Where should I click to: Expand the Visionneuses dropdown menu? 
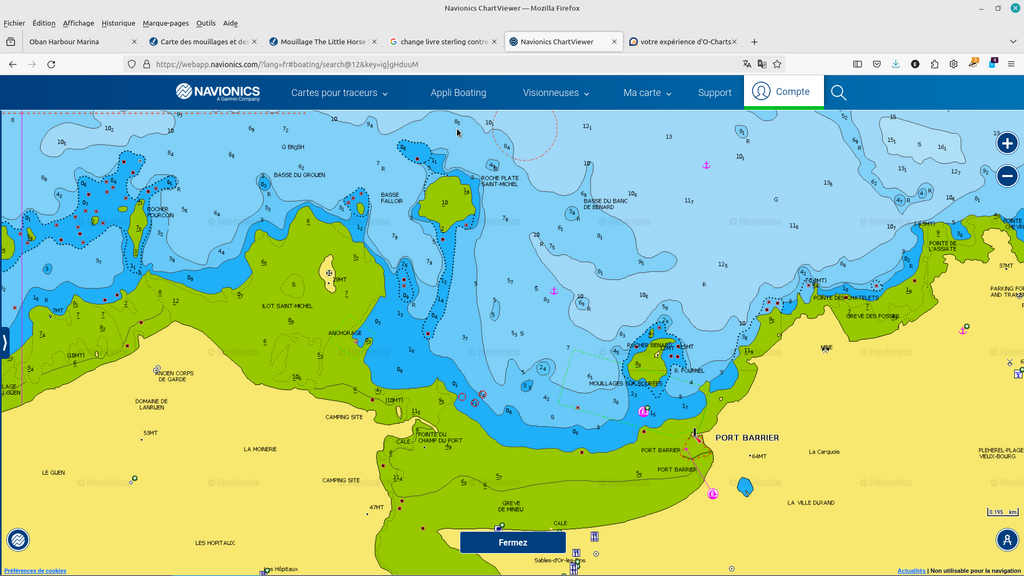(556, 93)
